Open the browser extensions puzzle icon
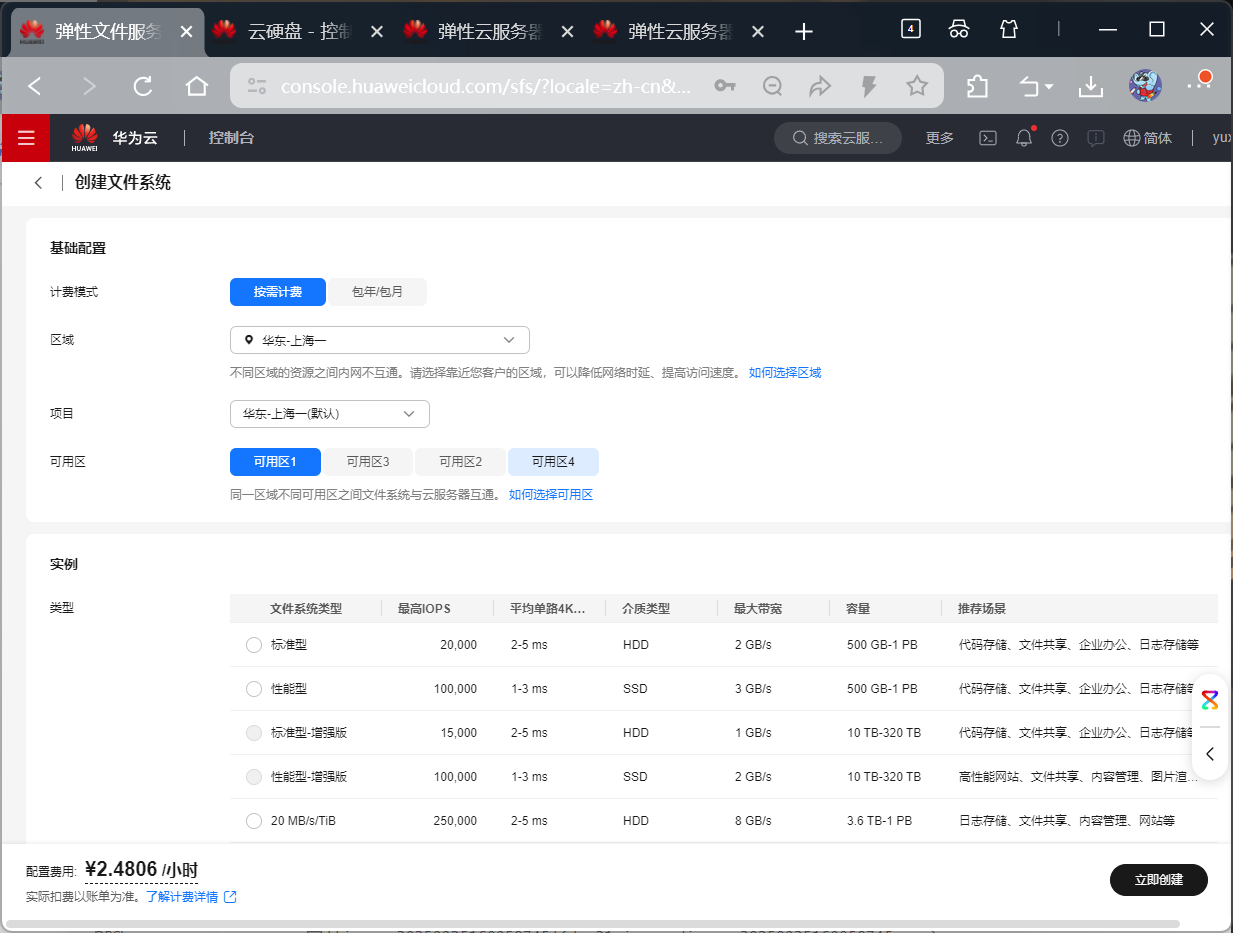Screen dimensions: 1233x933 978,87
